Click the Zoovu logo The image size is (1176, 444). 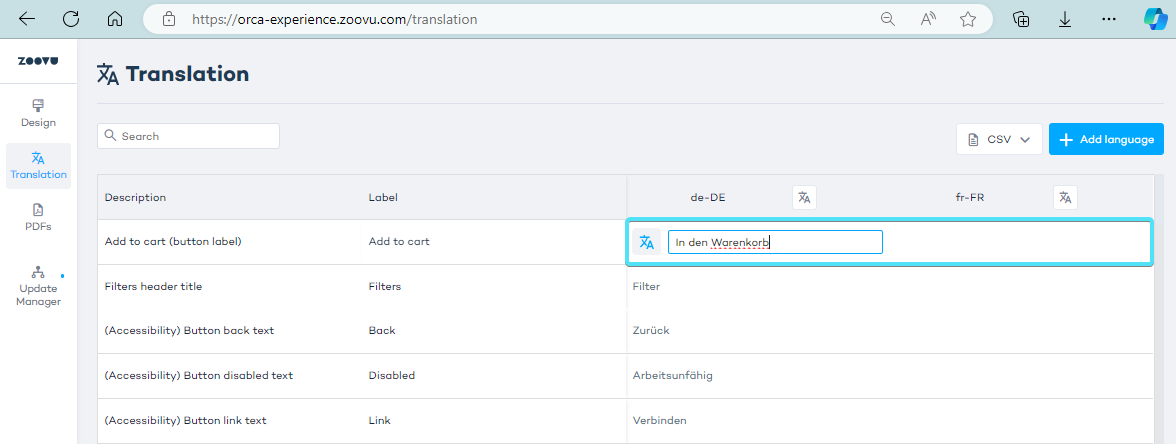[38, 61]
